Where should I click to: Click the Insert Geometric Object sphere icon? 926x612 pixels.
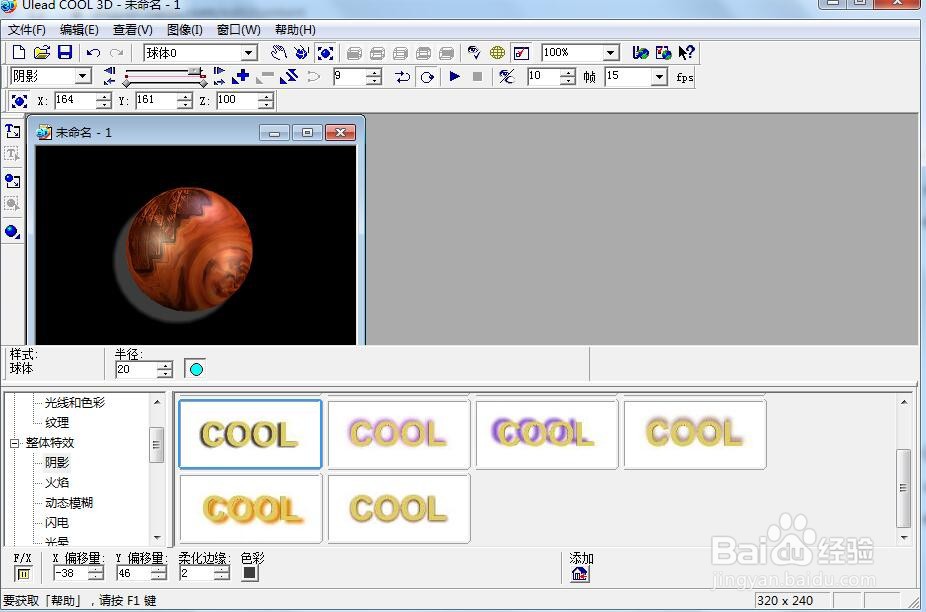pos(12,232)
